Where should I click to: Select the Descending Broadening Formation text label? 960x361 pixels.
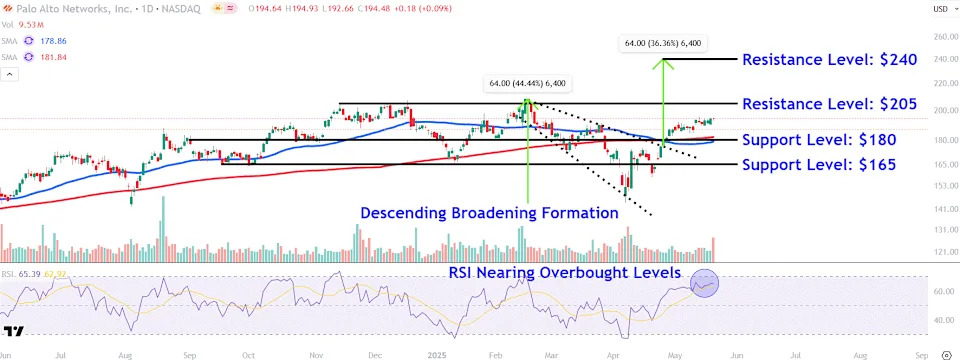tap(489, 213)
